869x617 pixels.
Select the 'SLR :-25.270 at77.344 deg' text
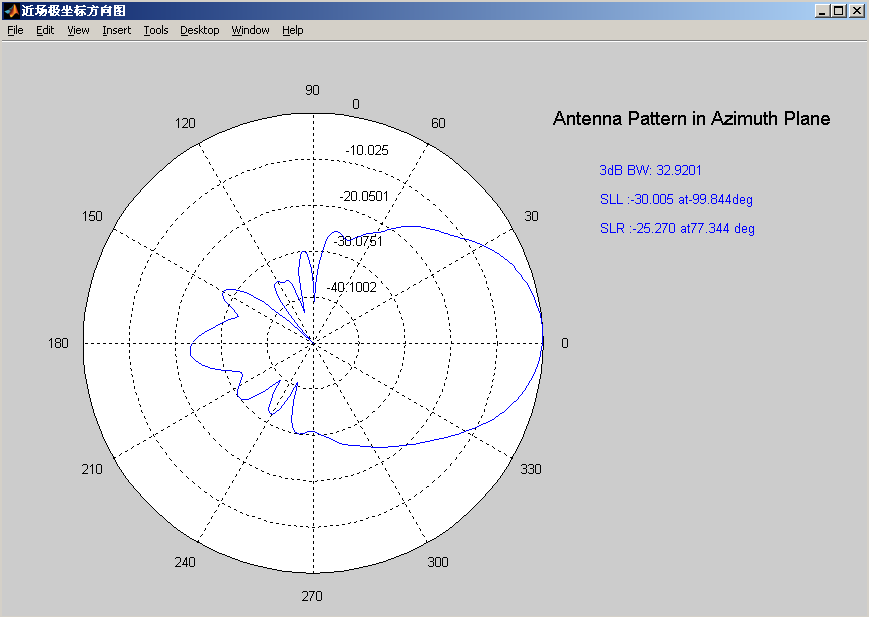click(x=677, y=228)
